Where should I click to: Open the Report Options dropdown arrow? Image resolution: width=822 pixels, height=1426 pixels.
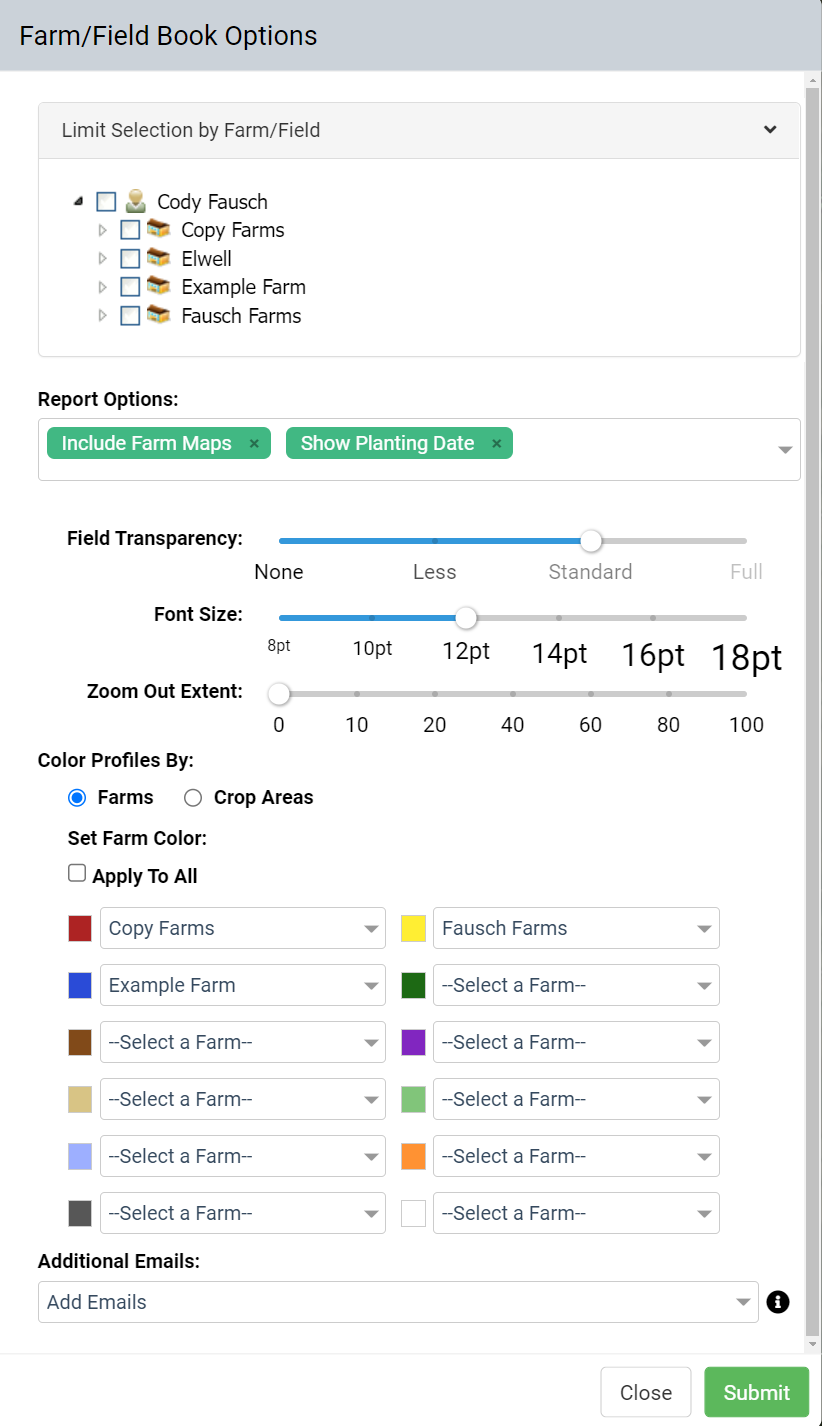785,450
